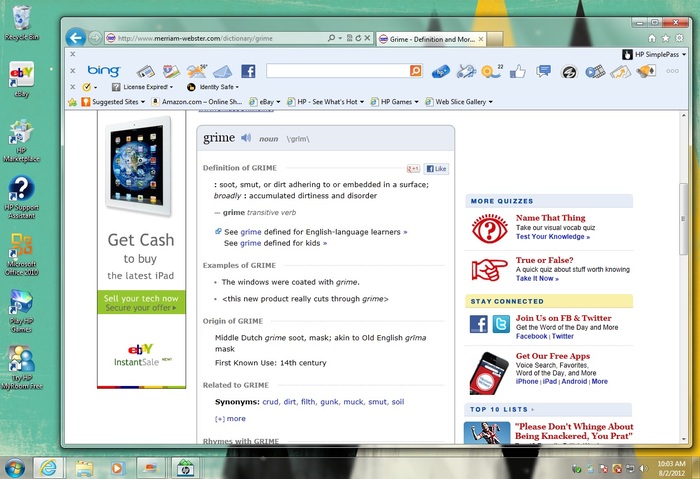Click the Facebook icon in Bing toolbar
Screen dimensions: 700x479
pos(248,71)
